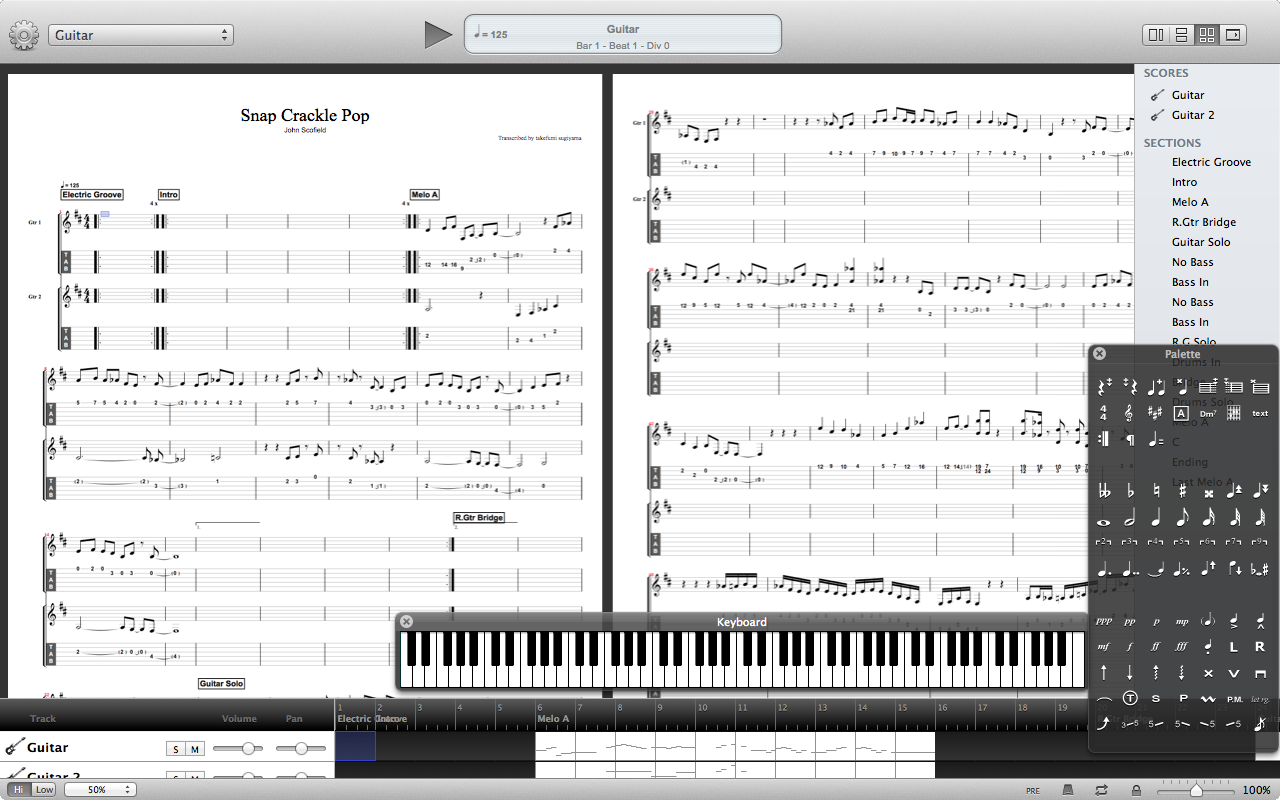Select the repeat barline icon in the Palette
Screen dimensions: 1280x800
coord(1103,438)
